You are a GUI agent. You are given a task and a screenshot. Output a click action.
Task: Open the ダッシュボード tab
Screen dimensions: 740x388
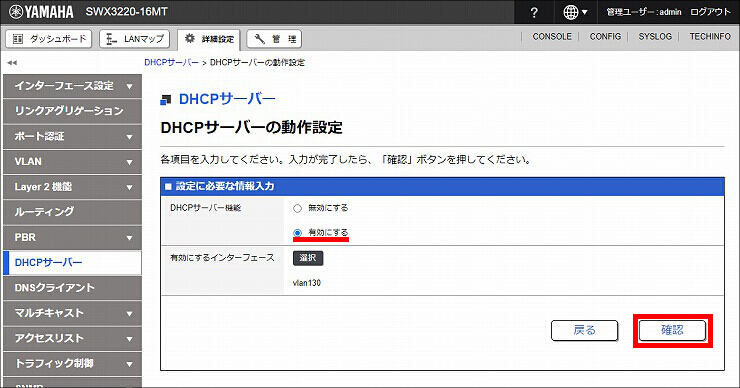pos(49,39)
